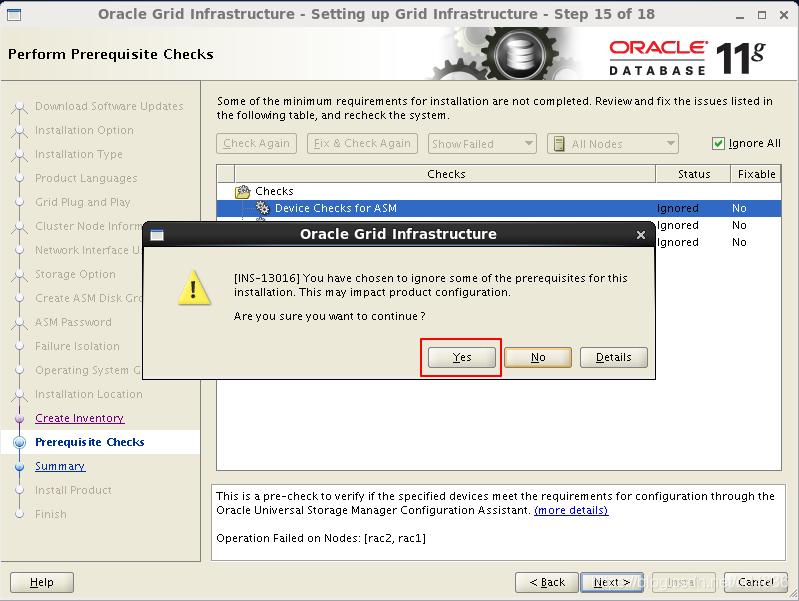This screenshot has height=601, width=799.
Task: Click the Installation Type step
Action: pos(79,154)
